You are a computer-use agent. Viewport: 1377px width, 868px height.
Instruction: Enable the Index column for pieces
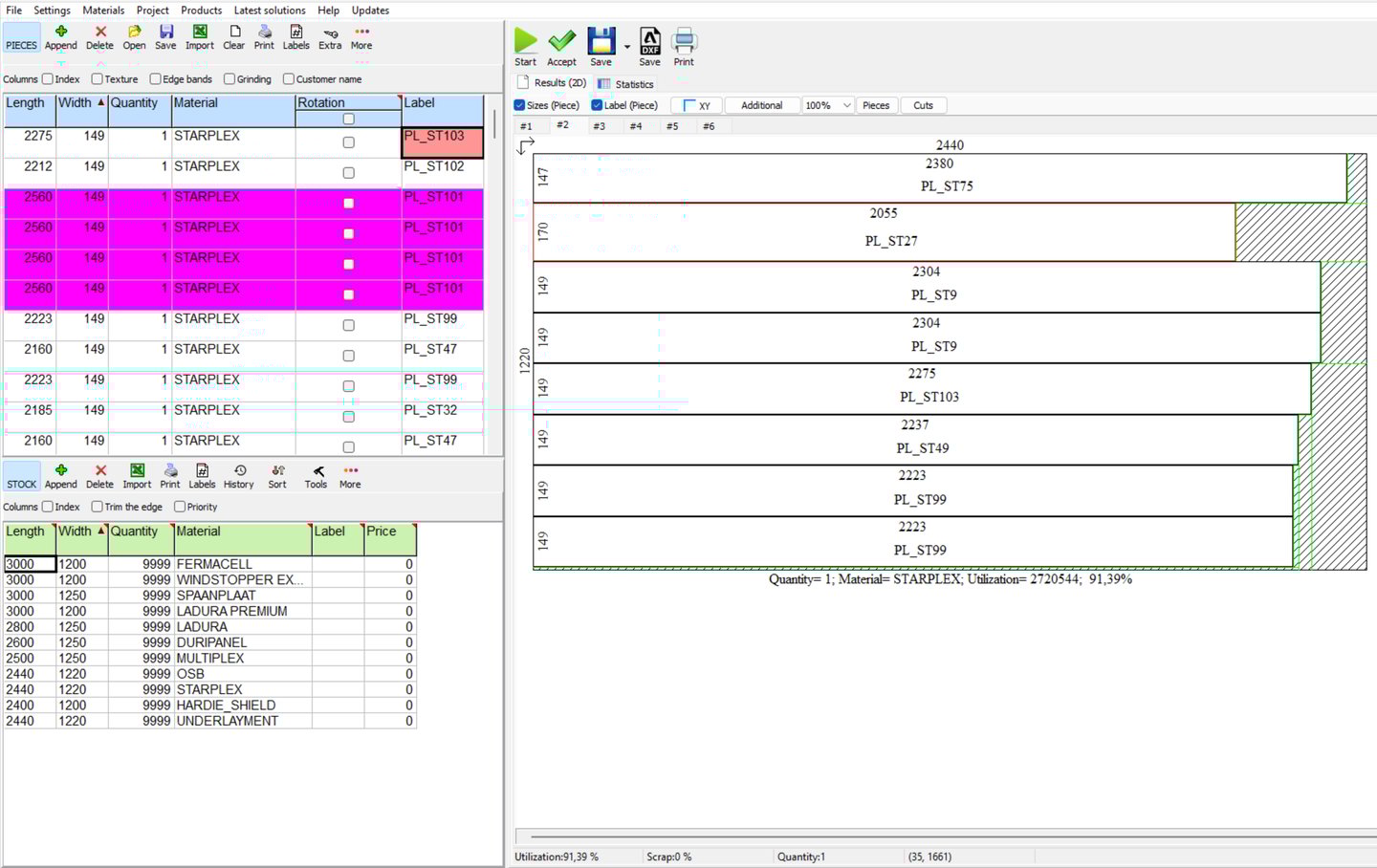48,79
